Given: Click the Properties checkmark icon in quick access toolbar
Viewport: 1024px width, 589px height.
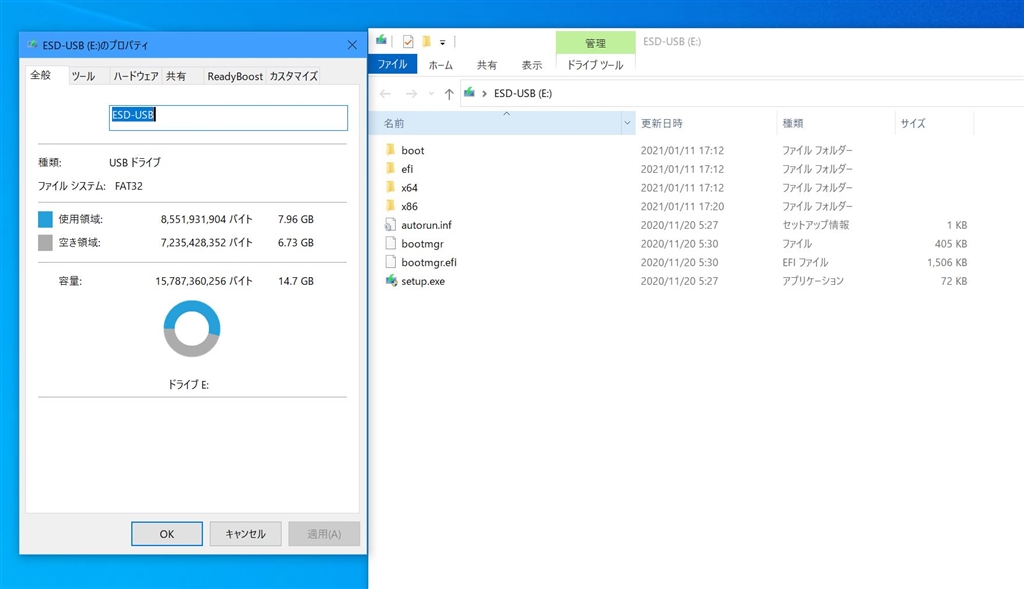Looking at the screenshot, I should (408, 42).
